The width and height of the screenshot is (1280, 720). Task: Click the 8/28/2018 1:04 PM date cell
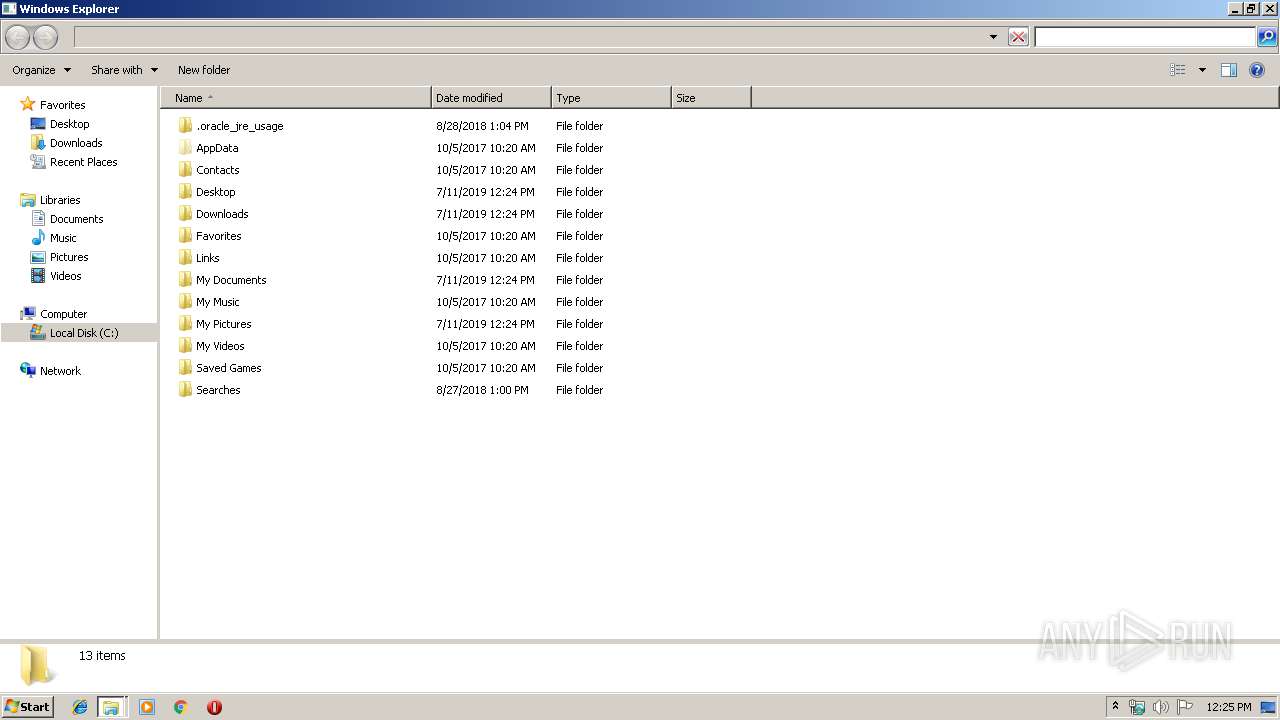coord(482,126)
